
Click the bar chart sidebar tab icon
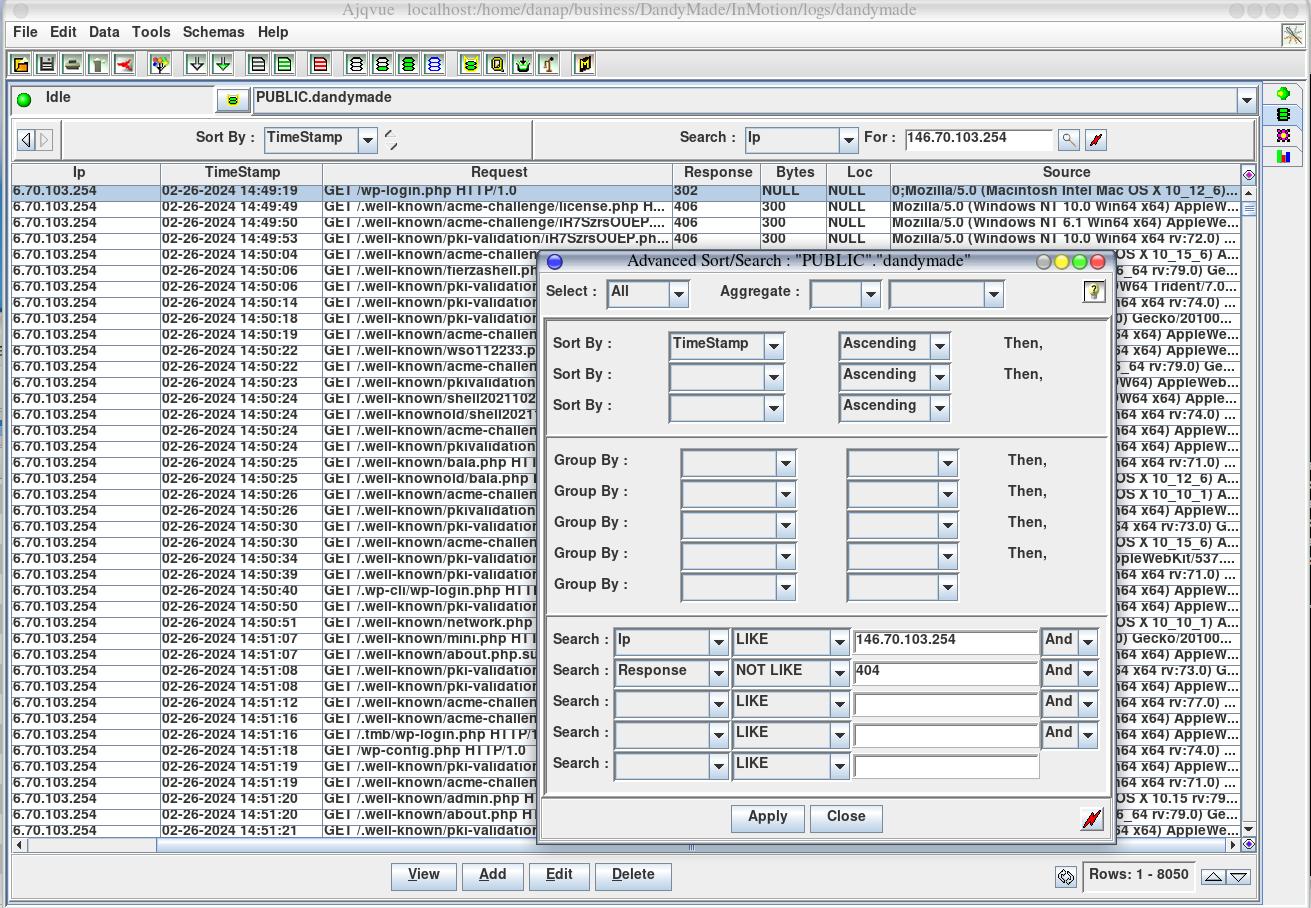pos(1283,156)
